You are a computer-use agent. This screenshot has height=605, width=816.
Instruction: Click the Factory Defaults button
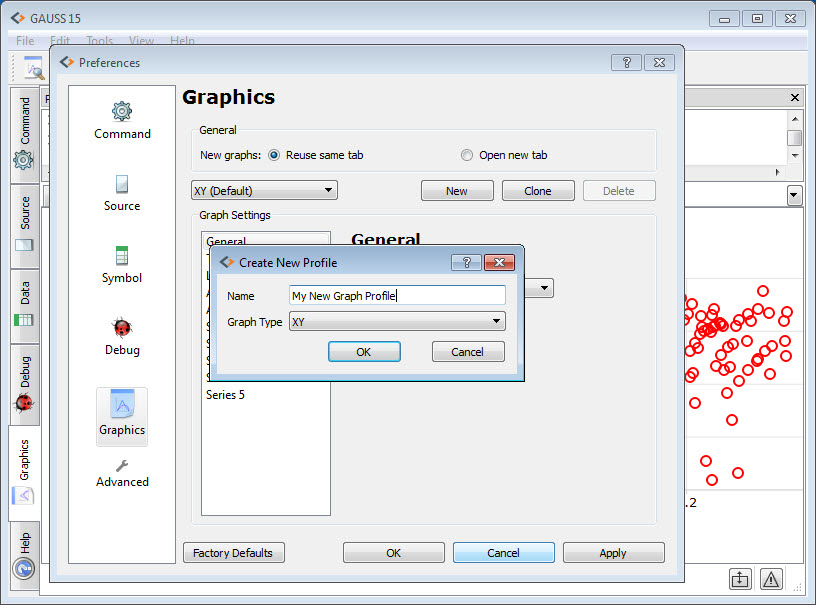tap(234, 553)
